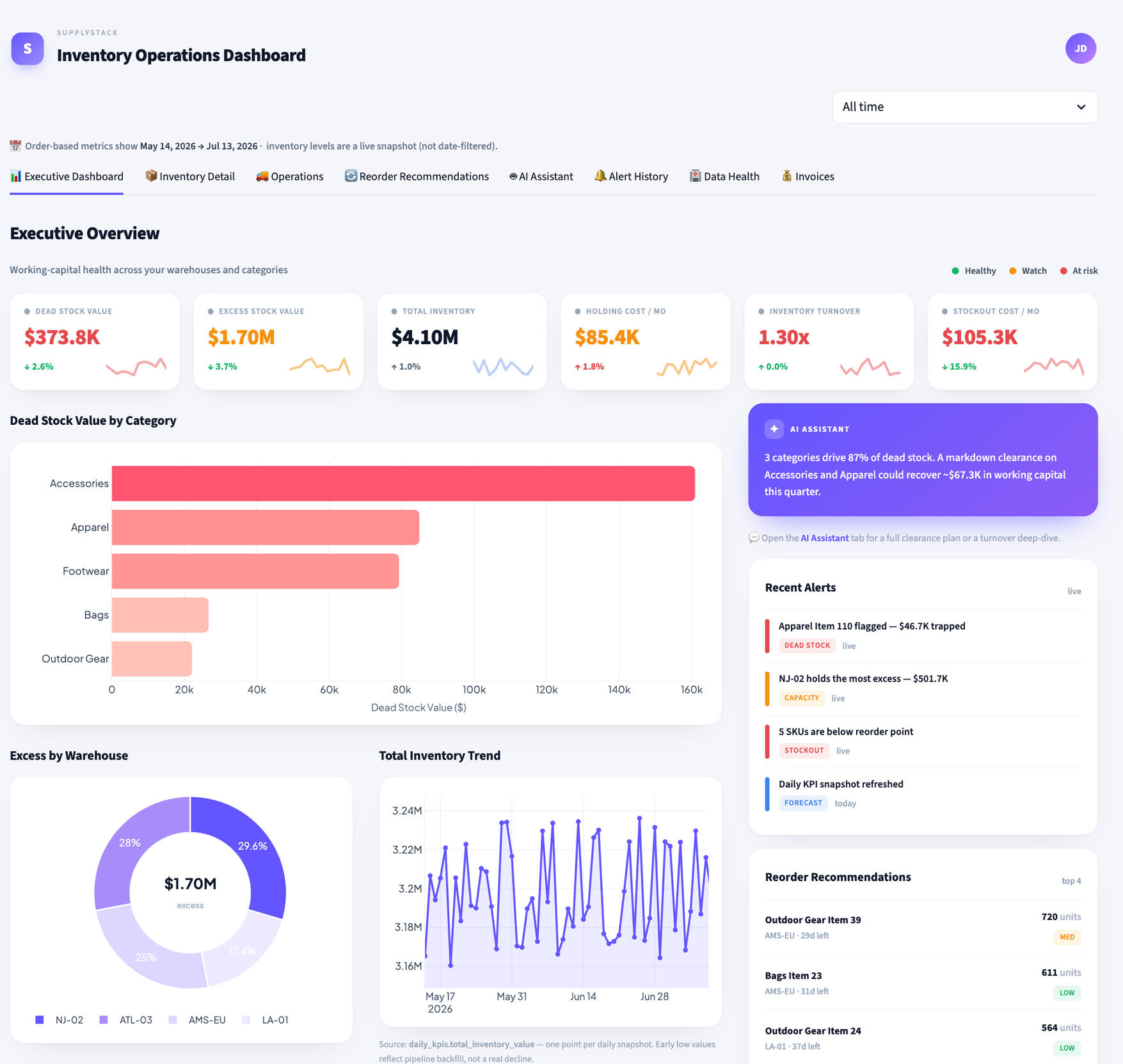1123x1064 pixels.
Task: Expand the Outdoor Gear Item 39 recommendation
Action: 923,927
